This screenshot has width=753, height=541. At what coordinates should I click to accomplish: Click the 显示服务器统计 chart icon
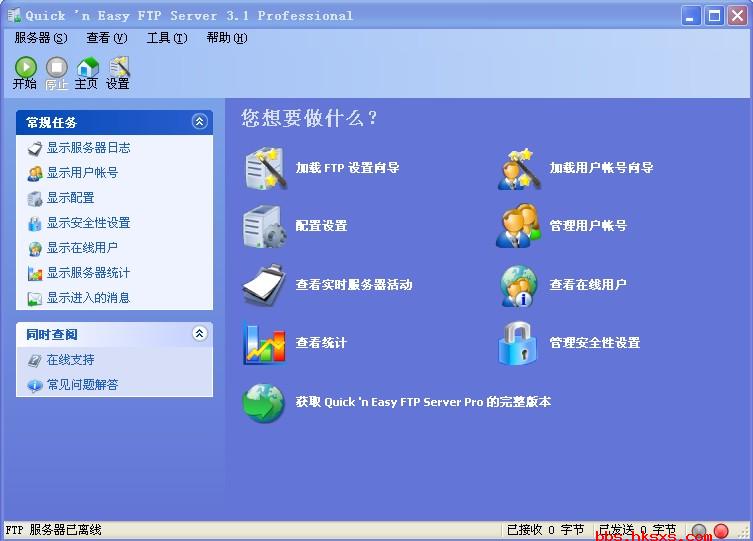click(35, 273)
